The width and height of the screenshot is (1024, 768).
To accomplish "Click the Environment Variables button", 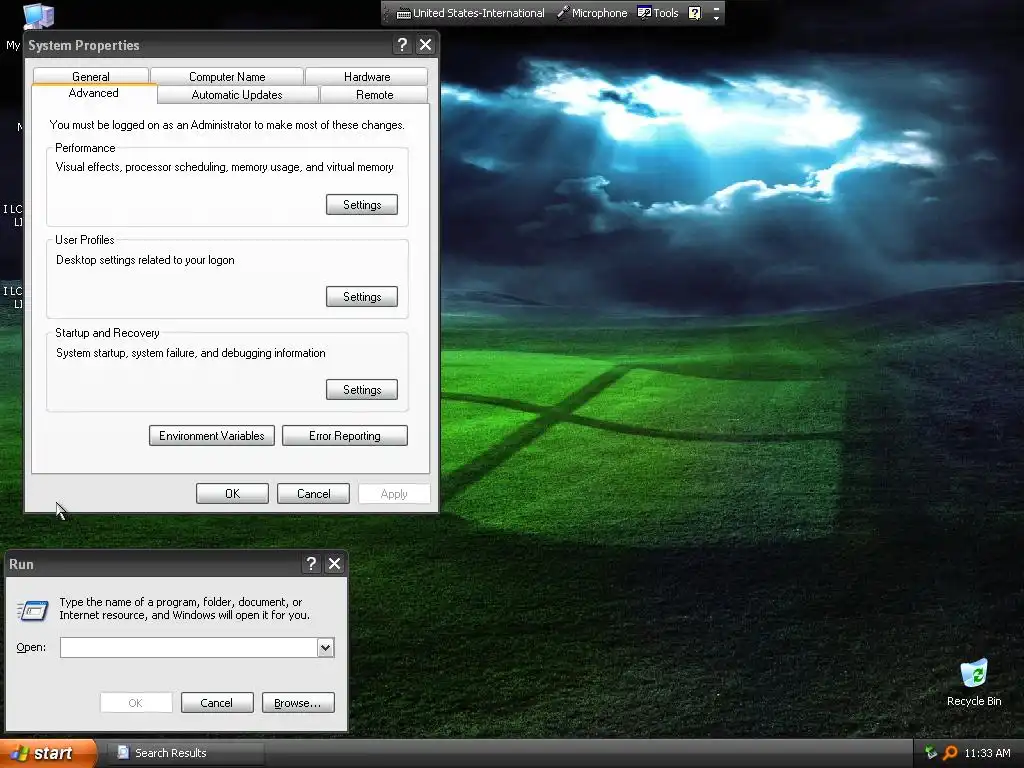I will (212, 436).
